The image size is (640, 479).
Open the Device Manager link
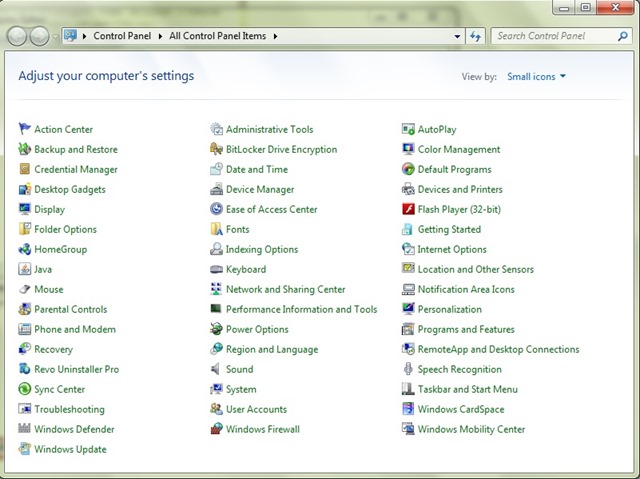click(x=260, y=189)
